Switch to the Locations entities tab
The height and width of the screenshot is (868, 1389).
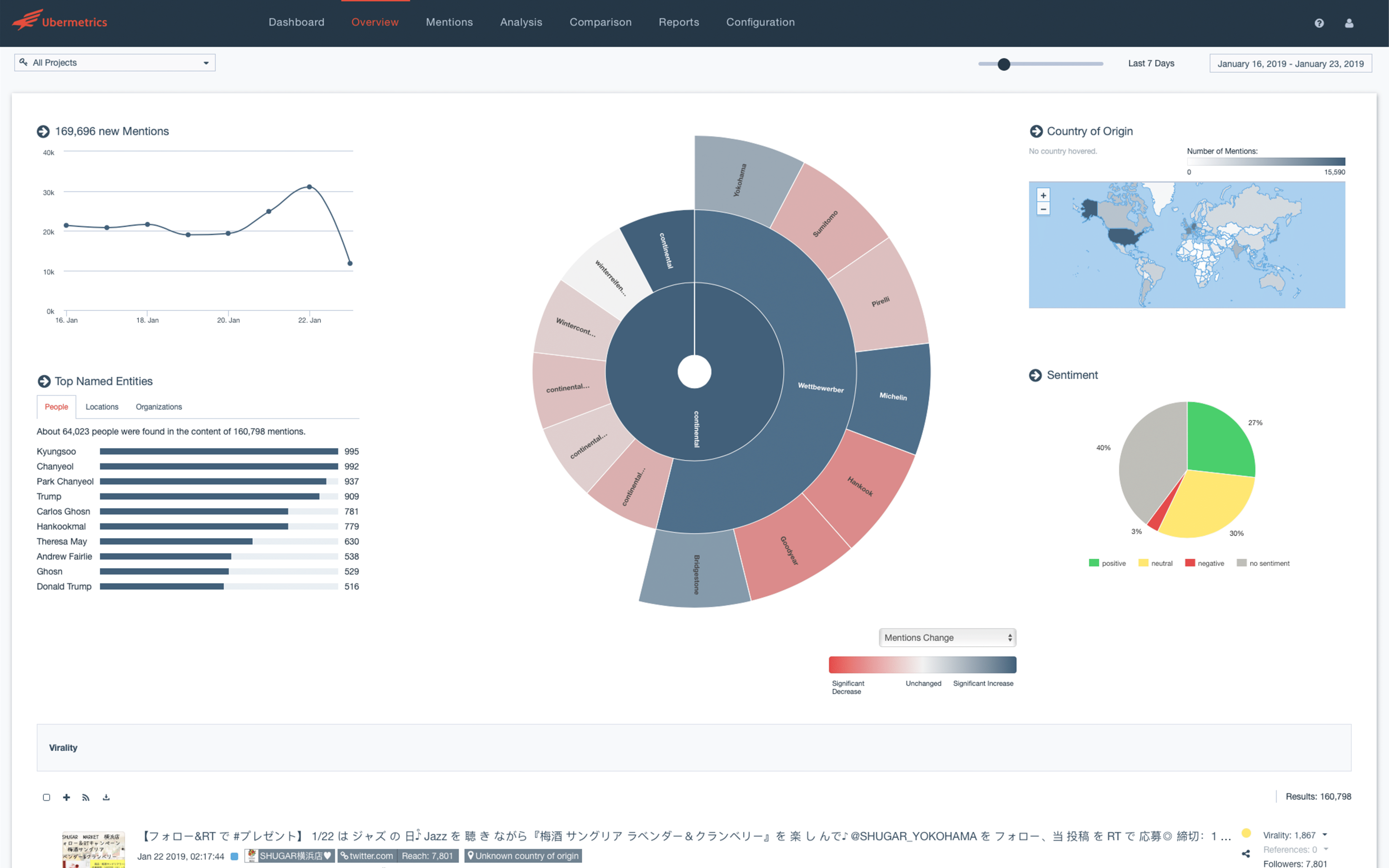(x=102, y=407)
